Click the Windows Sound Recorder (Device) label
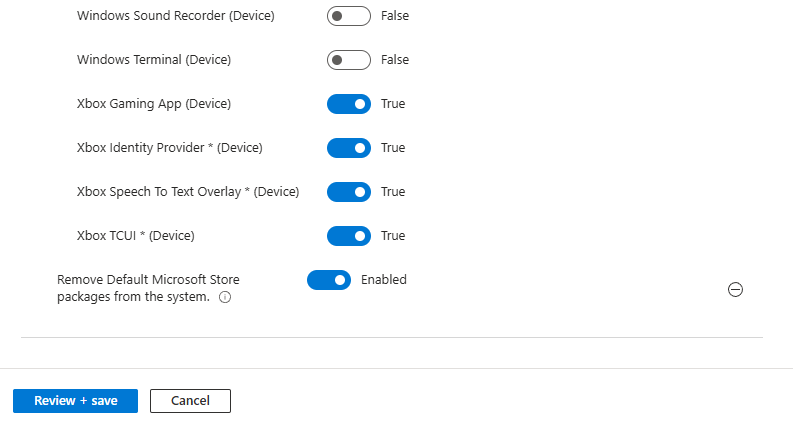 175,16
